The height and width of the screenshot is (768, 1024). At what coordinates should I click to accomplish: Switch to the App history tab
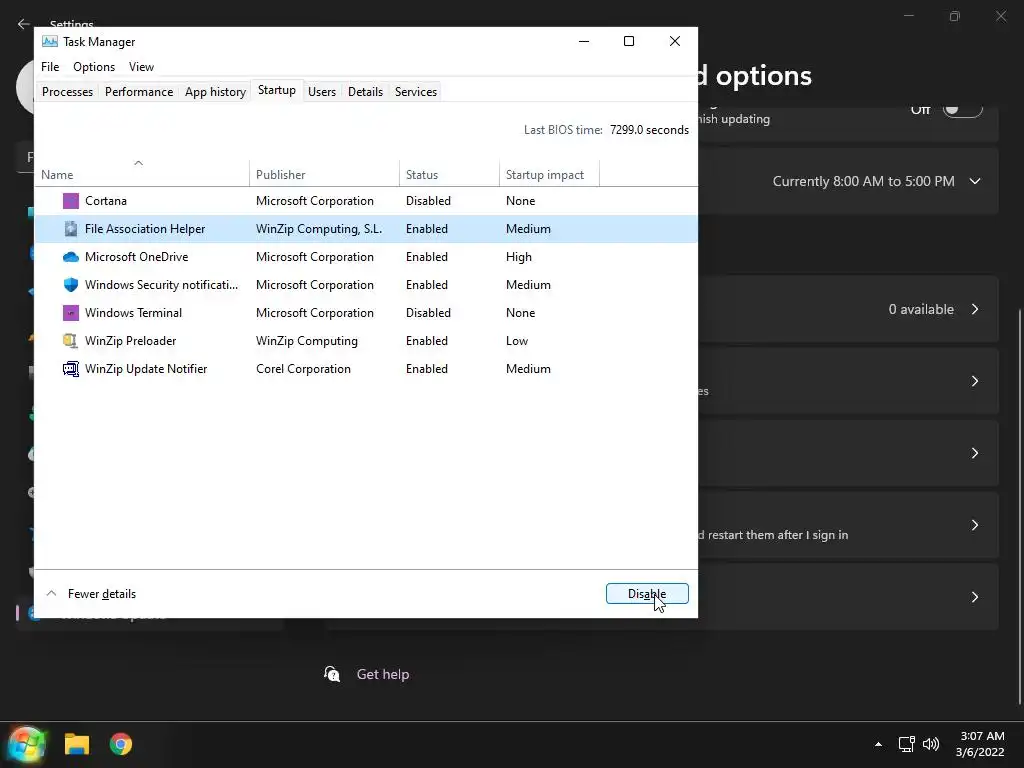pos(216,92)
